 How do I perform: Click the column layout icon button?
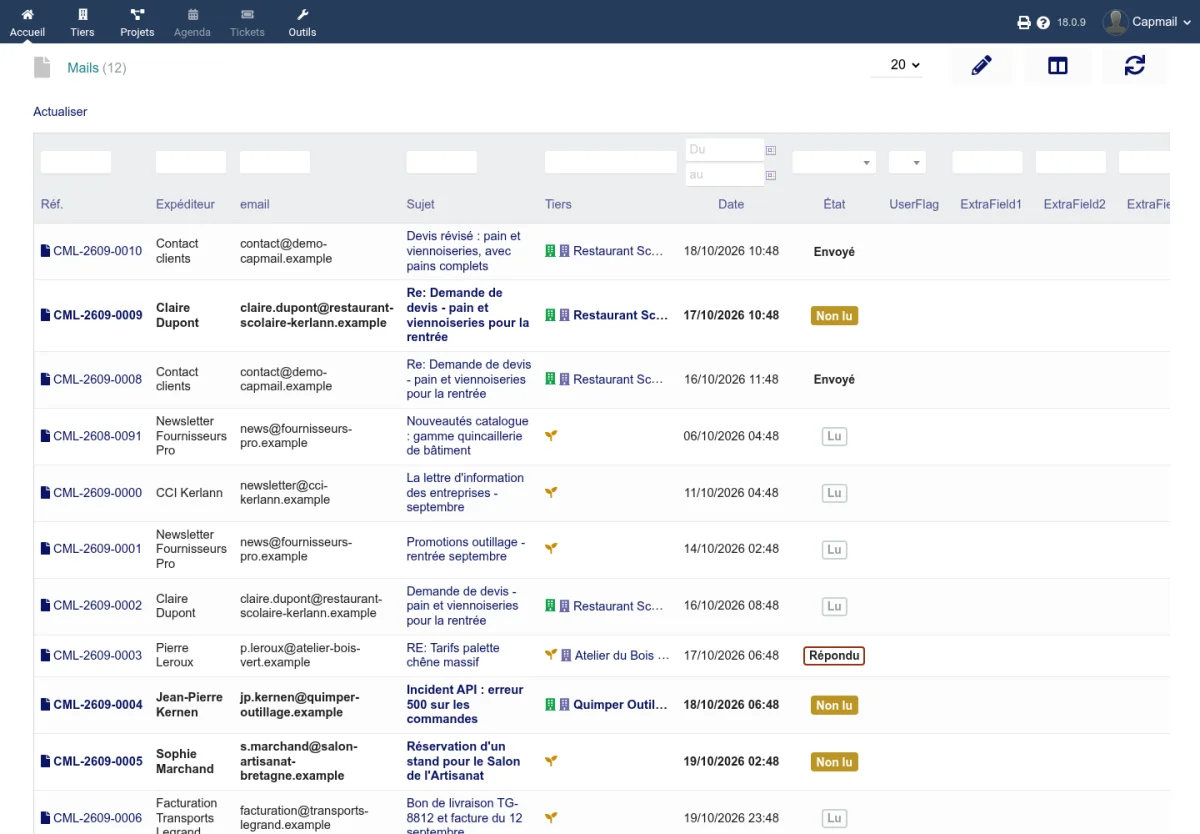1058,66
